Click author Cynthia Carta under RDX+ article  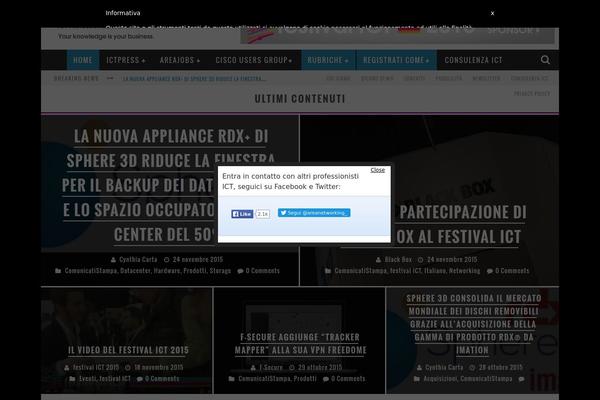tap(138, 260)
